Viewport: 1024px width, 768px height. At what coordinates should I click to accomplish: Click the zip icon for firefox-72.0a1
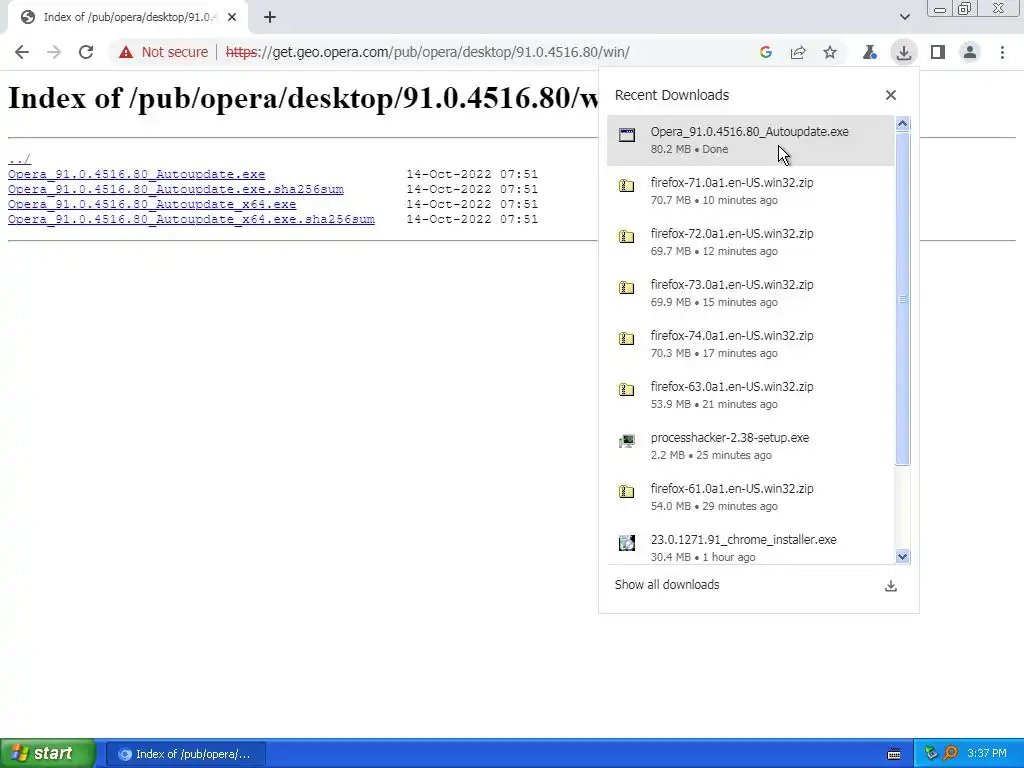627,236
